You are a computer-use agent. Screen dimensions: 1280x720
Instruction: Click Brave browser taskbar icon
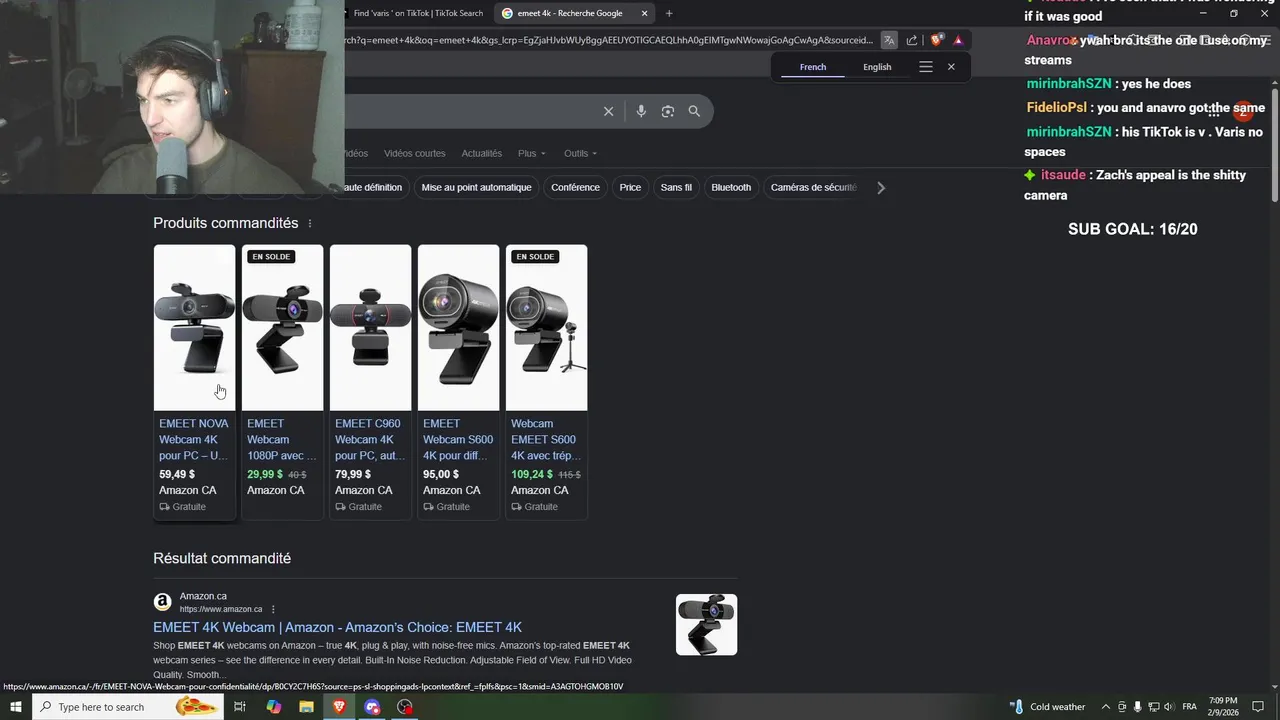point(340,707)
